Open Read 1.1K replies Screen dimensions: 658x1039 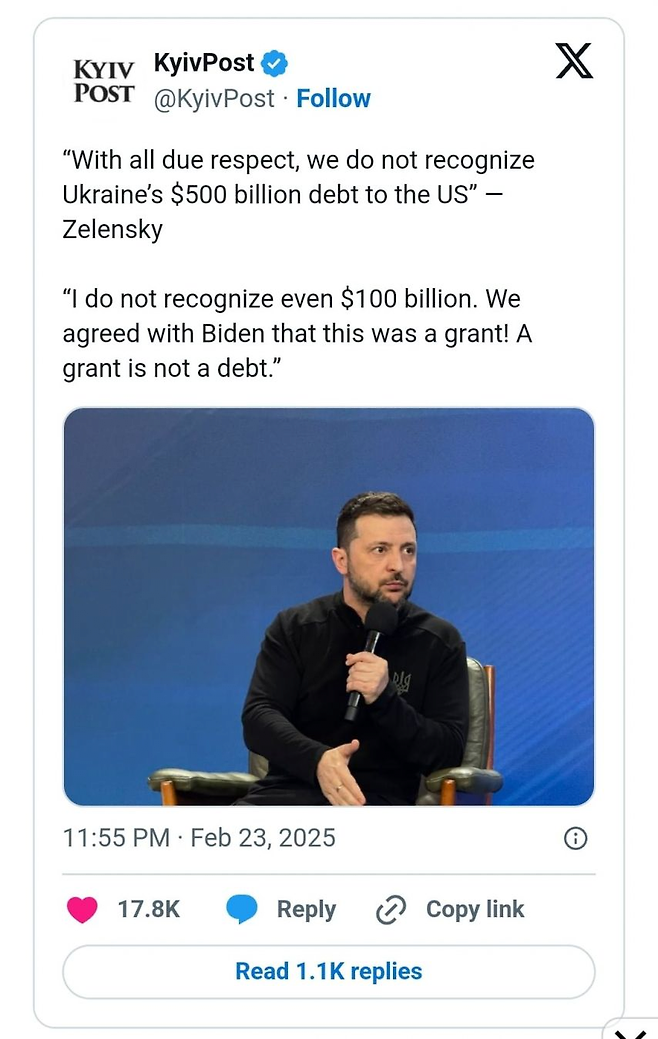[x=328, y=971]
